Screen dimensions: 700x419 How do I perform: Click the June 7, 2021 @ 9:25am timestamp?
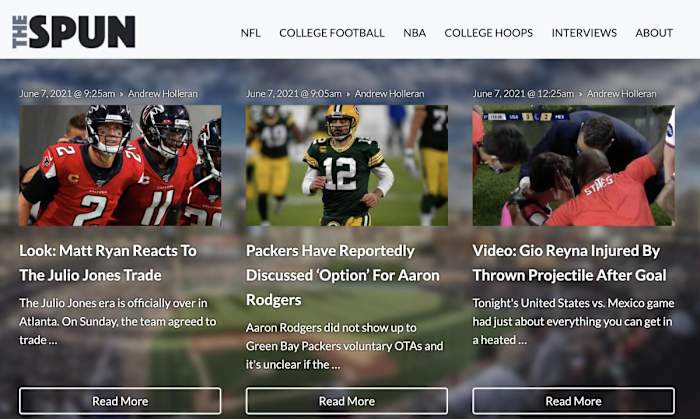(67, 94)
